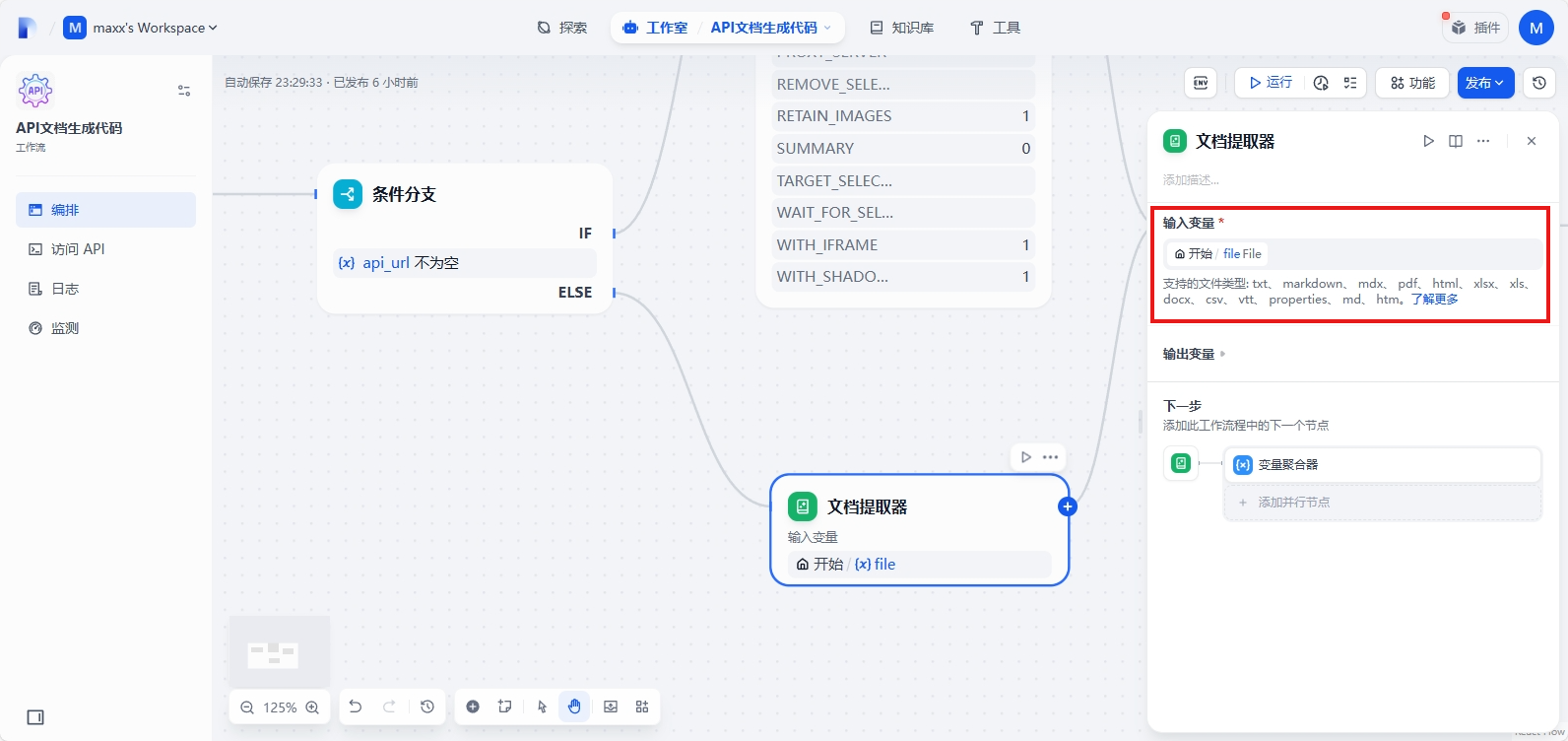Zoom out the canvas
The image size is (1568, 741).
pos(247,707)
